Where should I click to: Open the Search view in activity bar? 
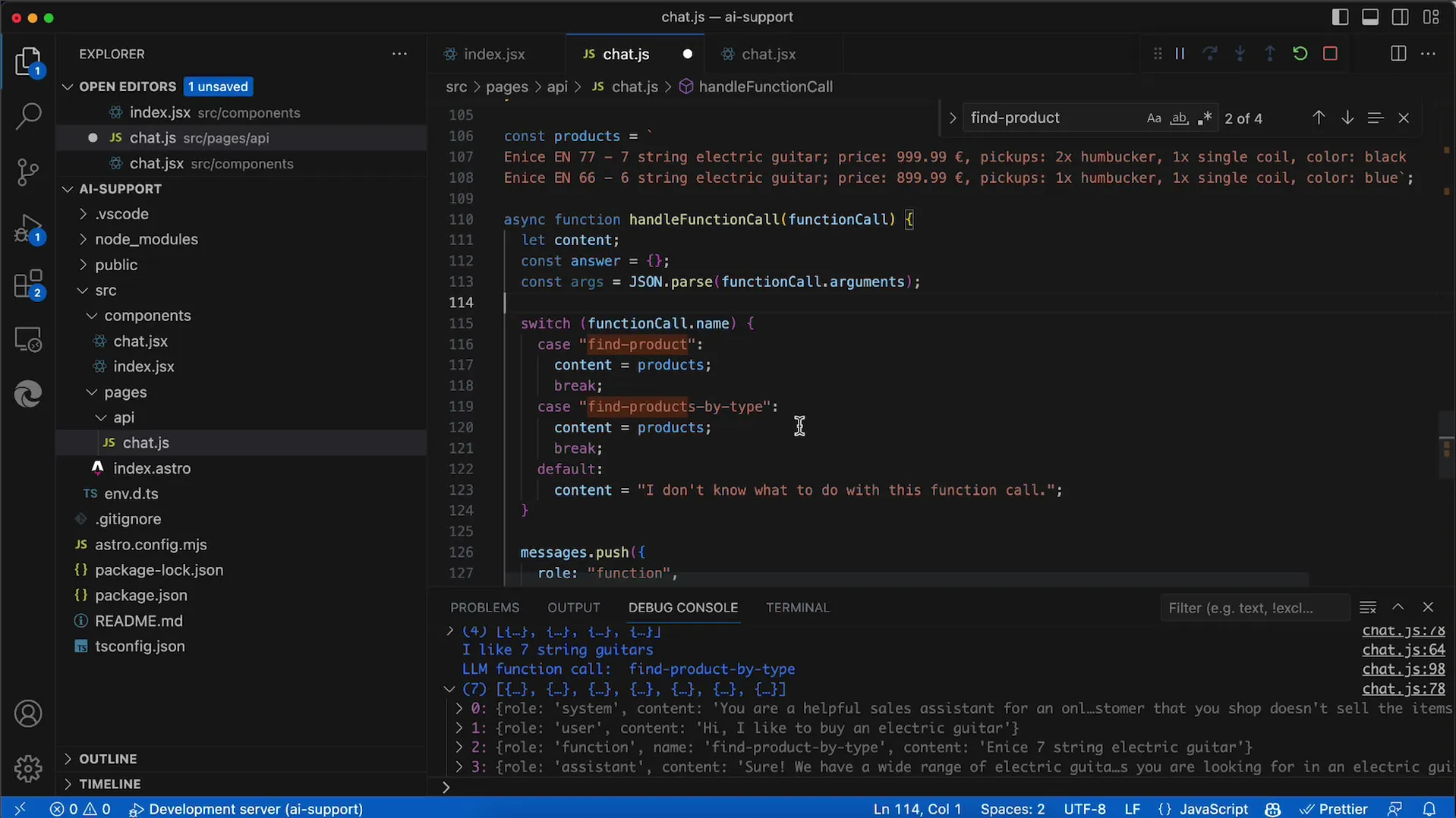click(28, 116)
